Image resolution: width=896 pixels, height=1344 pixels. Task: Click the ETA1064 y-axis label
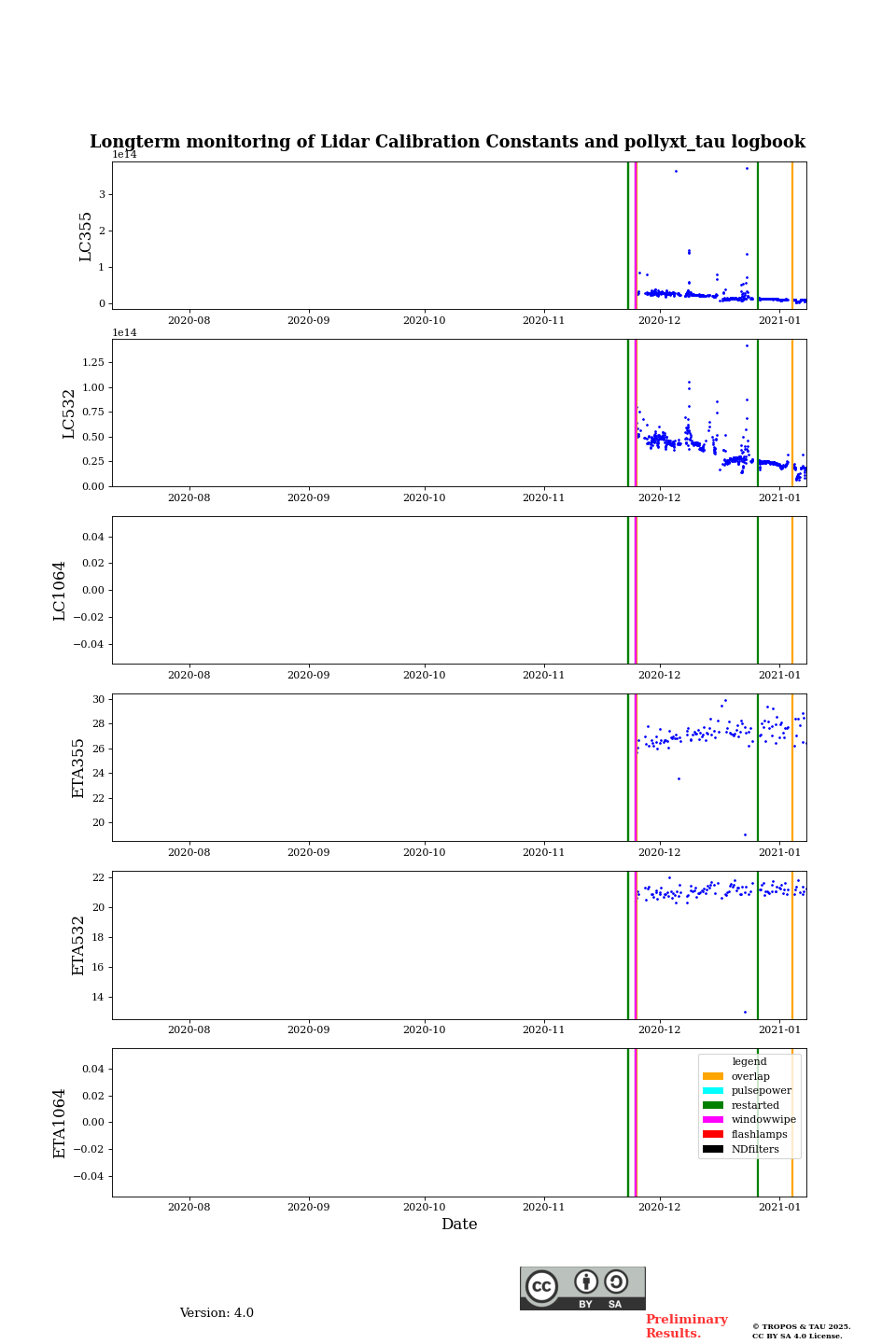point(60,1123)
